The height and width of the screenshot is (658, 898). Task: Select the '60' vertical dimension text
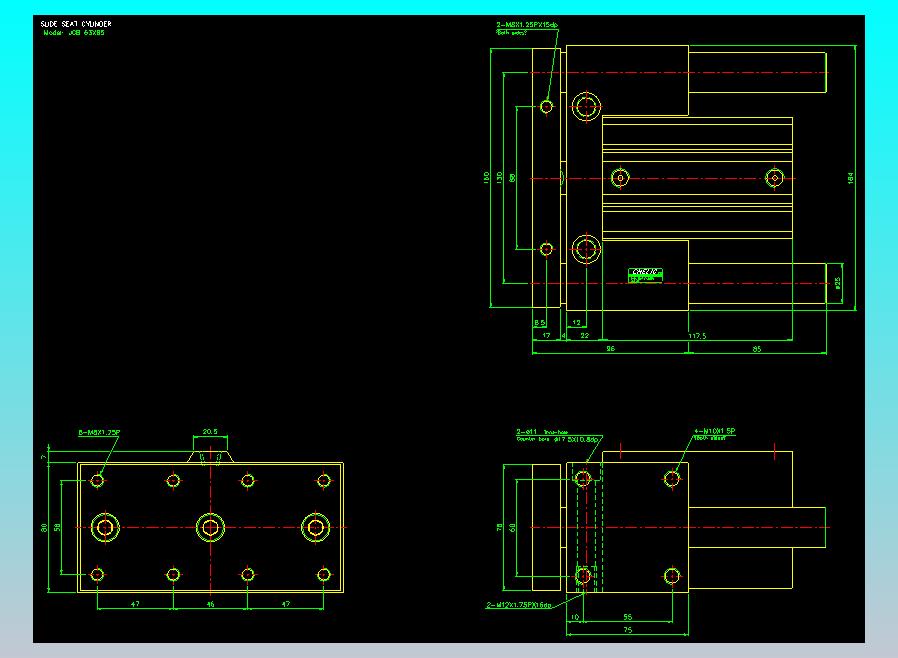click(513, 527)
